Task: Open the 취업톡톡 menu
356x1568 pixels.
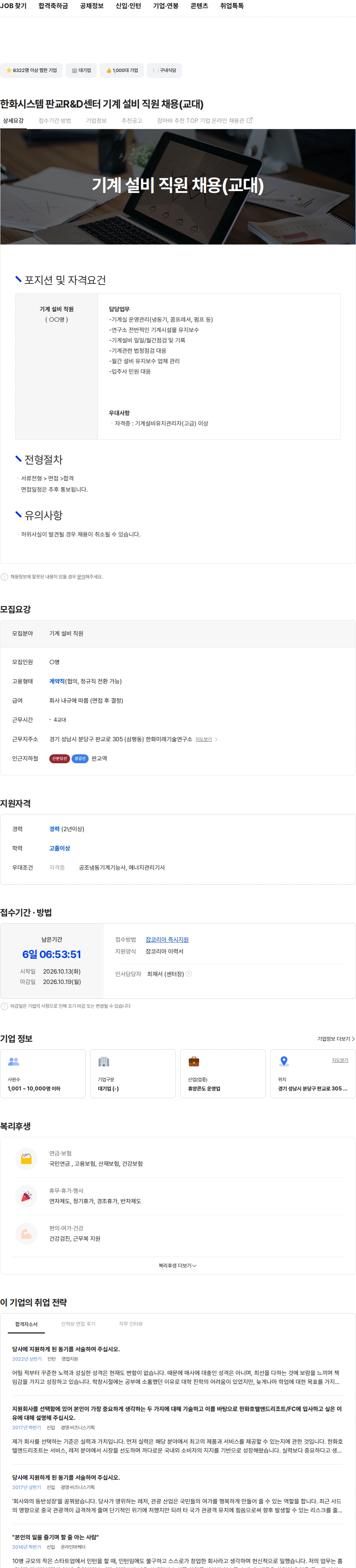Action: tap(232, 6)
